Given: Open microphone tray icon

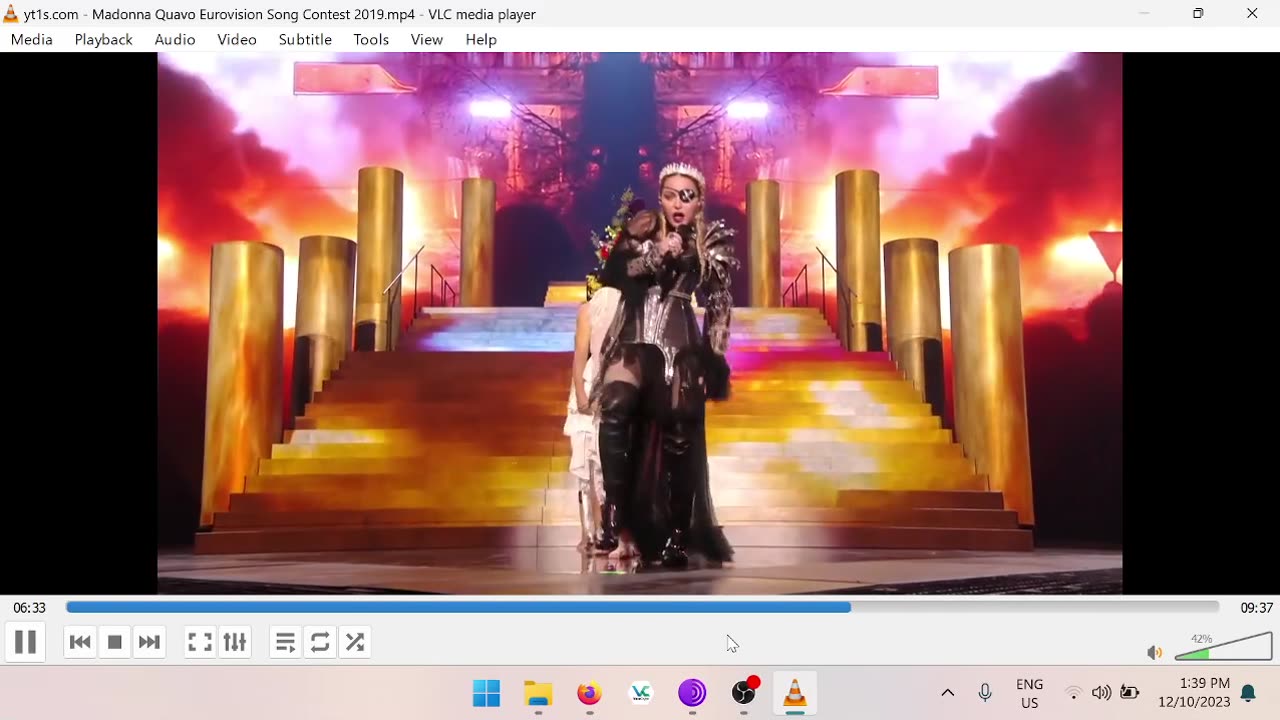Looking at the screenshot, I should 985,693.
